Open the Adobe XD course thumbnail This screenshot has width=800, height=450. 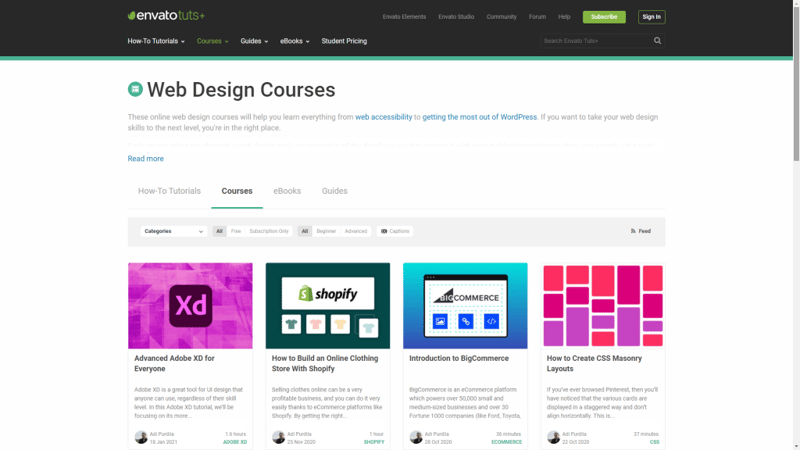(190, 306)
